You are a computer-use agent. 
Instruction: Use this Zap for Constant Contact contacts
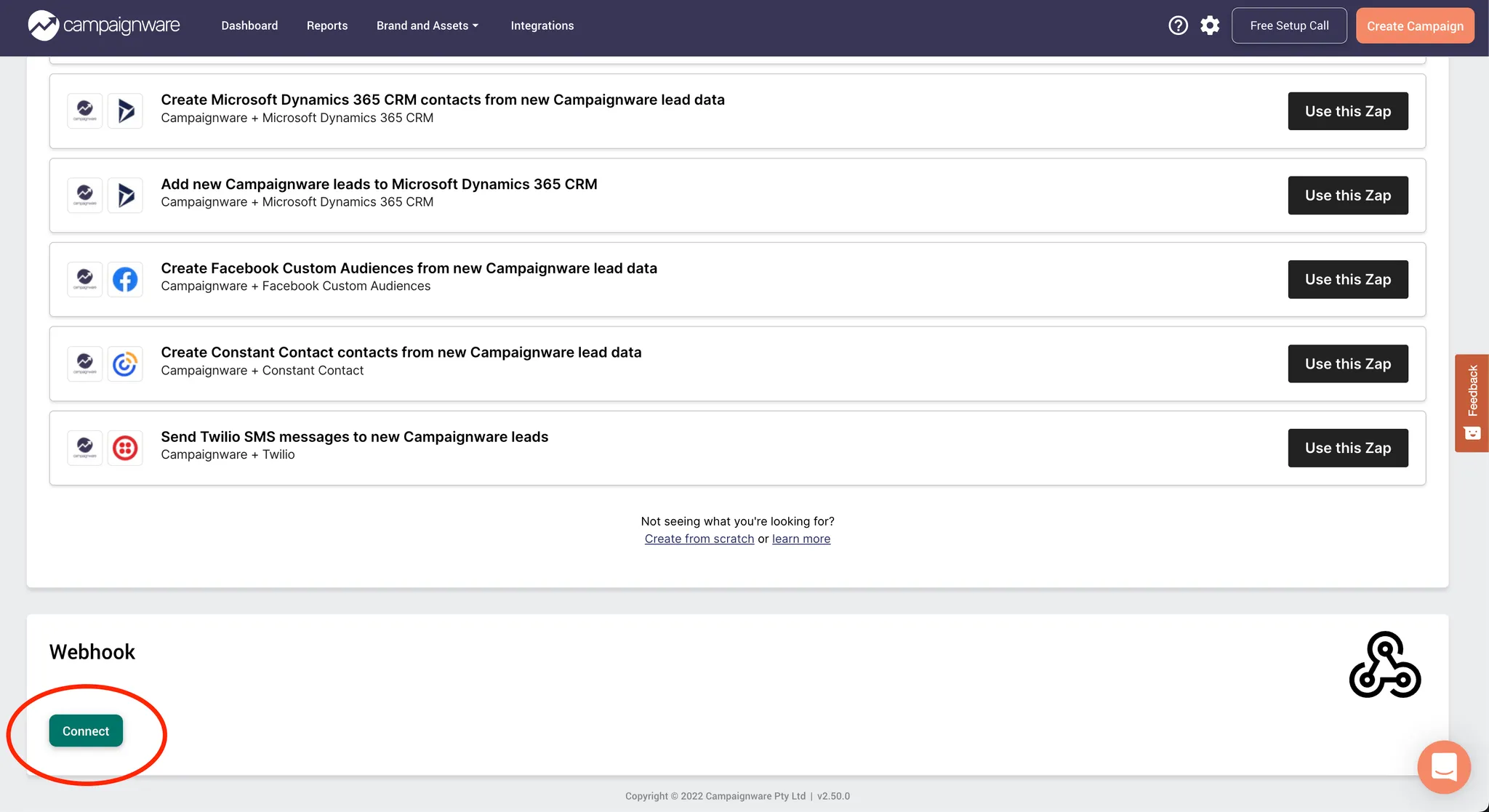(x=1348, y=364)
